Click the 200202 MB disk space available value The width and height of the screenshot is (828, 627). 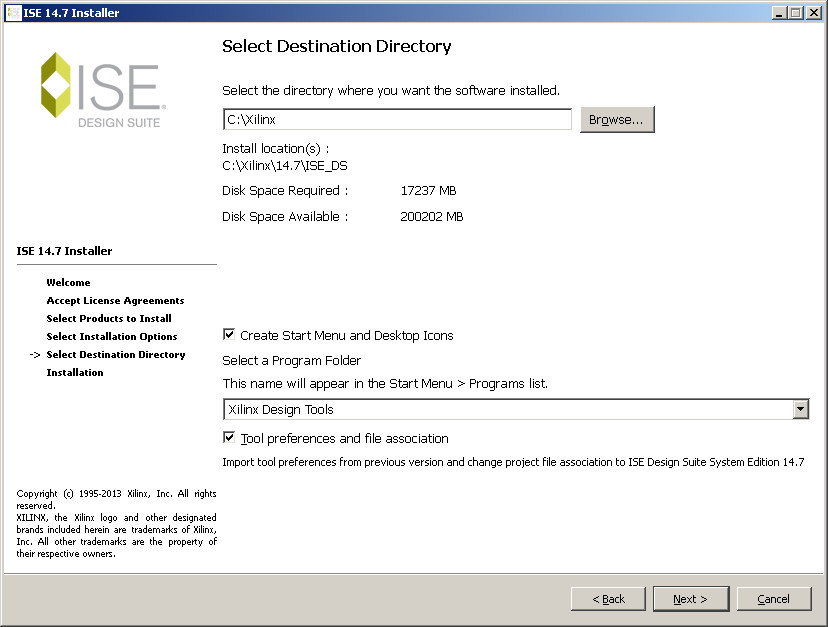point(431,217)
